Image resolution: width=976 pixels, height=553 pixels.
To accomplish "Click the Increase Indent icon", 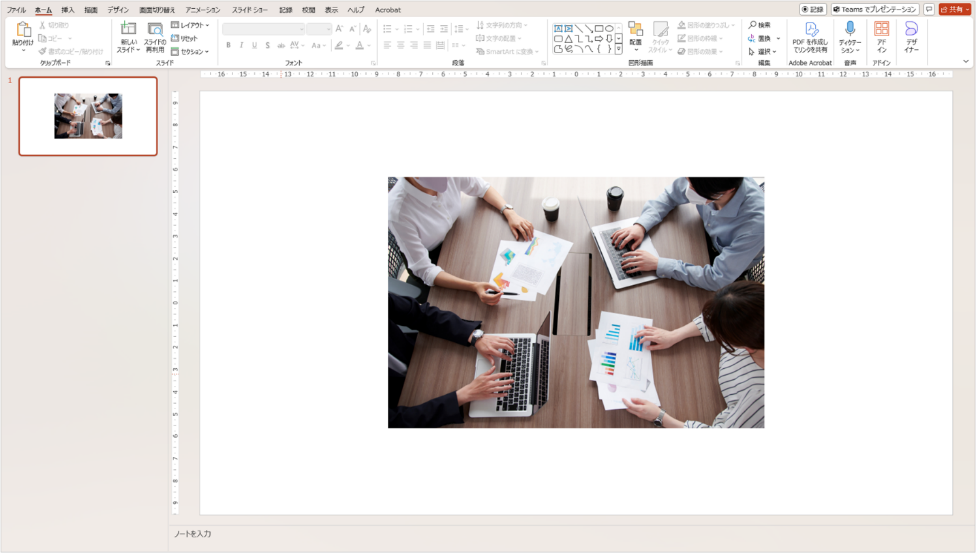I will point(444,29).
